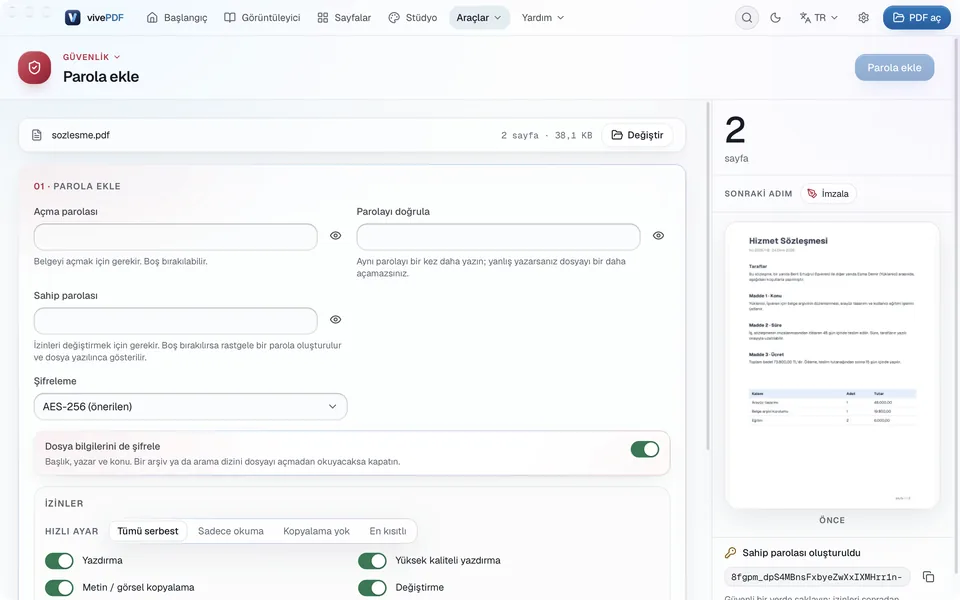This screenshot has height=600, width=960.
Task: Click the generated owner password text
Action: (817, 577)
